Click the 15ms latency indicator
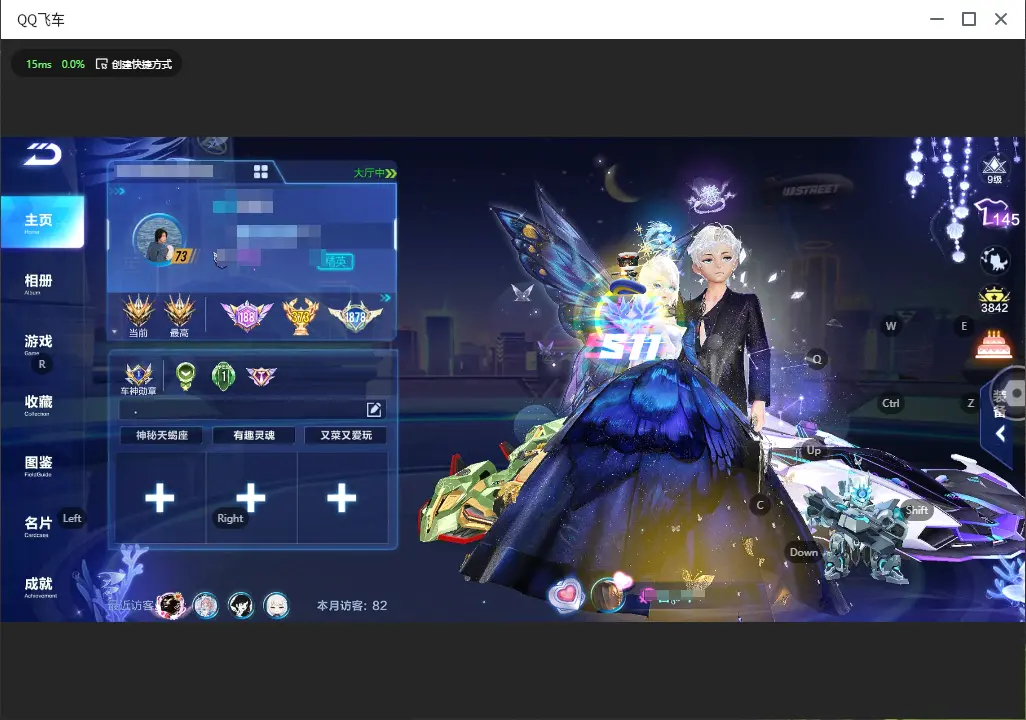Viewport: 1026px width, 720px height. (x=39, y=64)
